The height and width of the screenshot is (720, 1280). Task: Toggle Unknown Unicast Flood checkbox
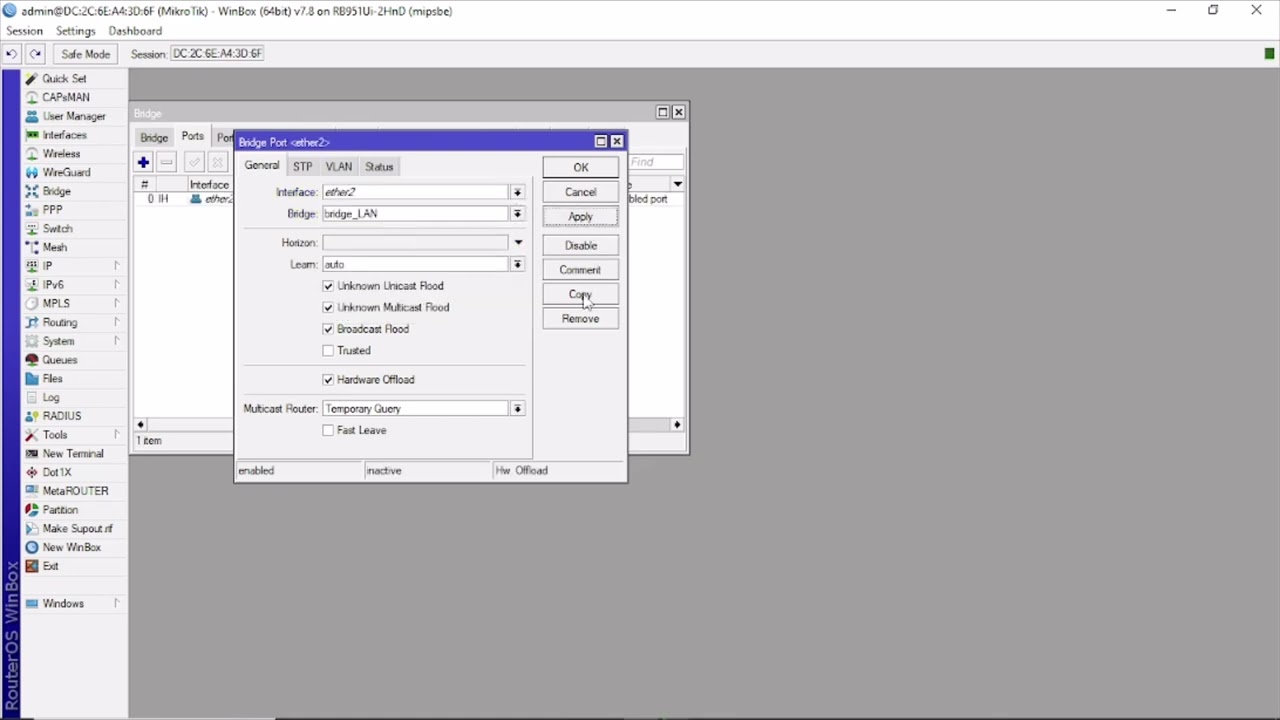tap(328, 286)
